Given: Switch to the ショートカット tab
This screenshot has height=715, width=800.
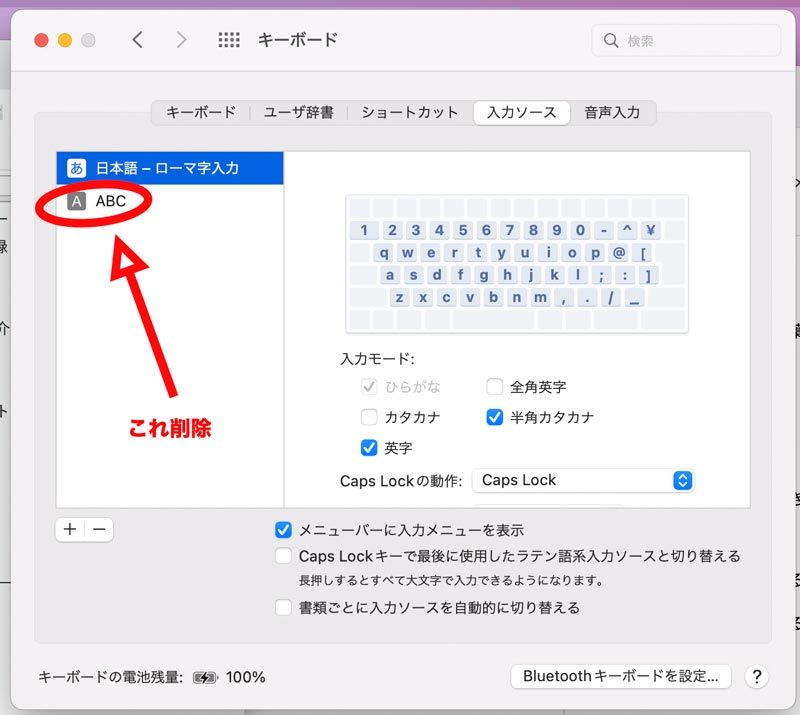Looking at the screenshot, I should pos(410,112).
